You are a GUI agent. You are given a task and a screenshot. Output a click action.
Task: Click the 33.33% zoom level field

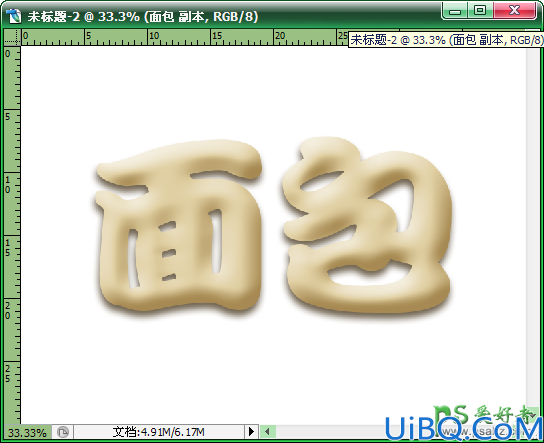[x=27, y=433]
